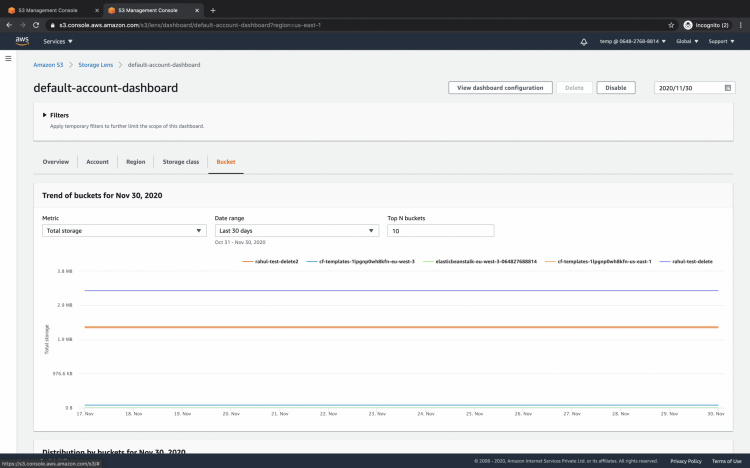The image size is (750, 468).
Task: Bookmark page with star icon
Action: pyautogui.click(x=671, y=24)
